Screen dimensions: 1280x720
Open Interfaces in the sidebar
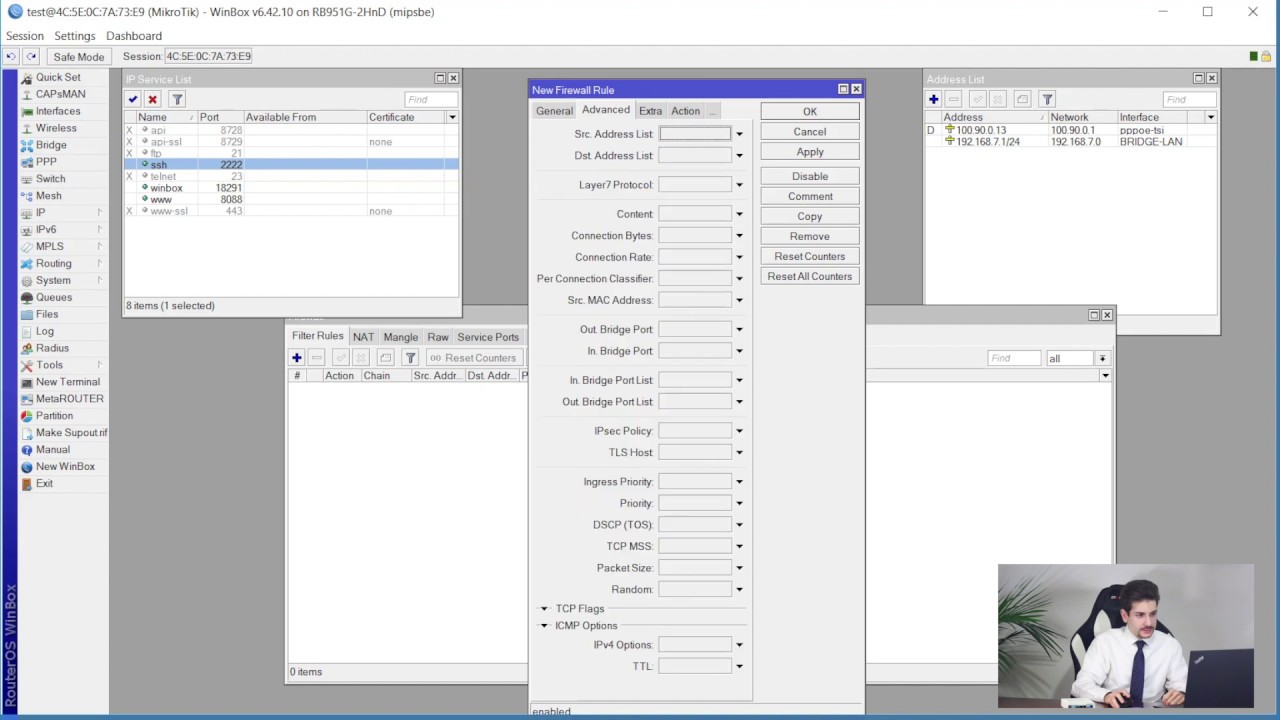[x=58, y=111]
